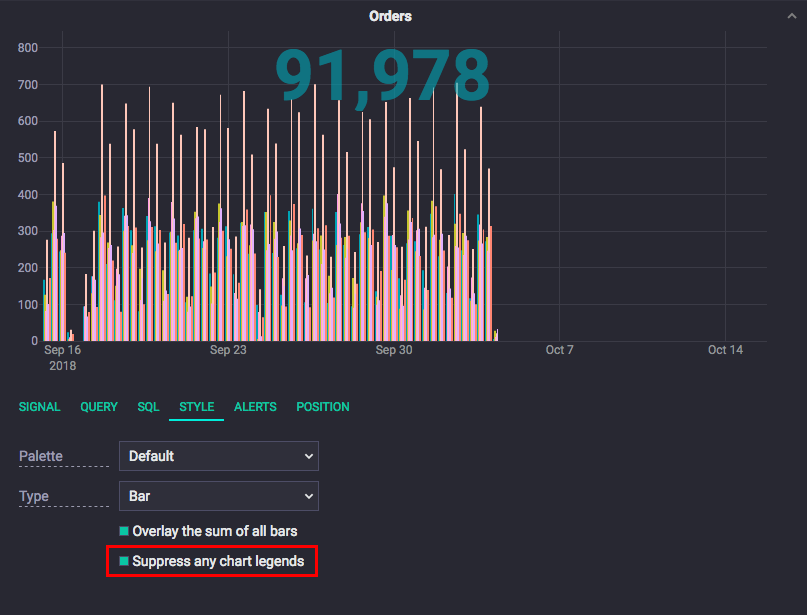
Task: Click the Sep 16 axis label
Action: point(62,350)
